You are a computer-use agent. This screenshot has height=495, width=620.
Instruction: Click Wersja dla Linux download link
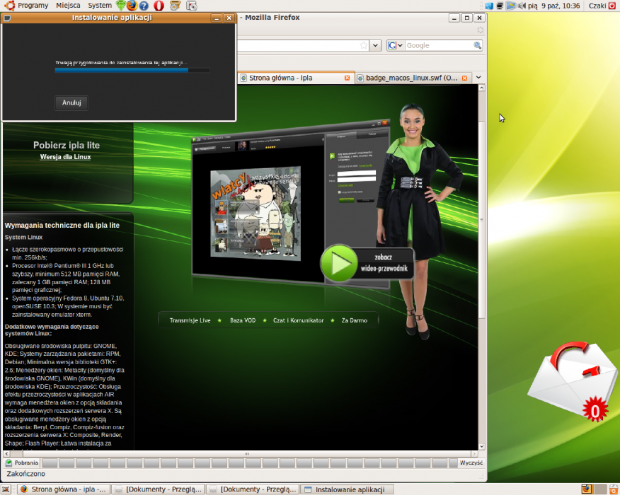tap(65, 157)
